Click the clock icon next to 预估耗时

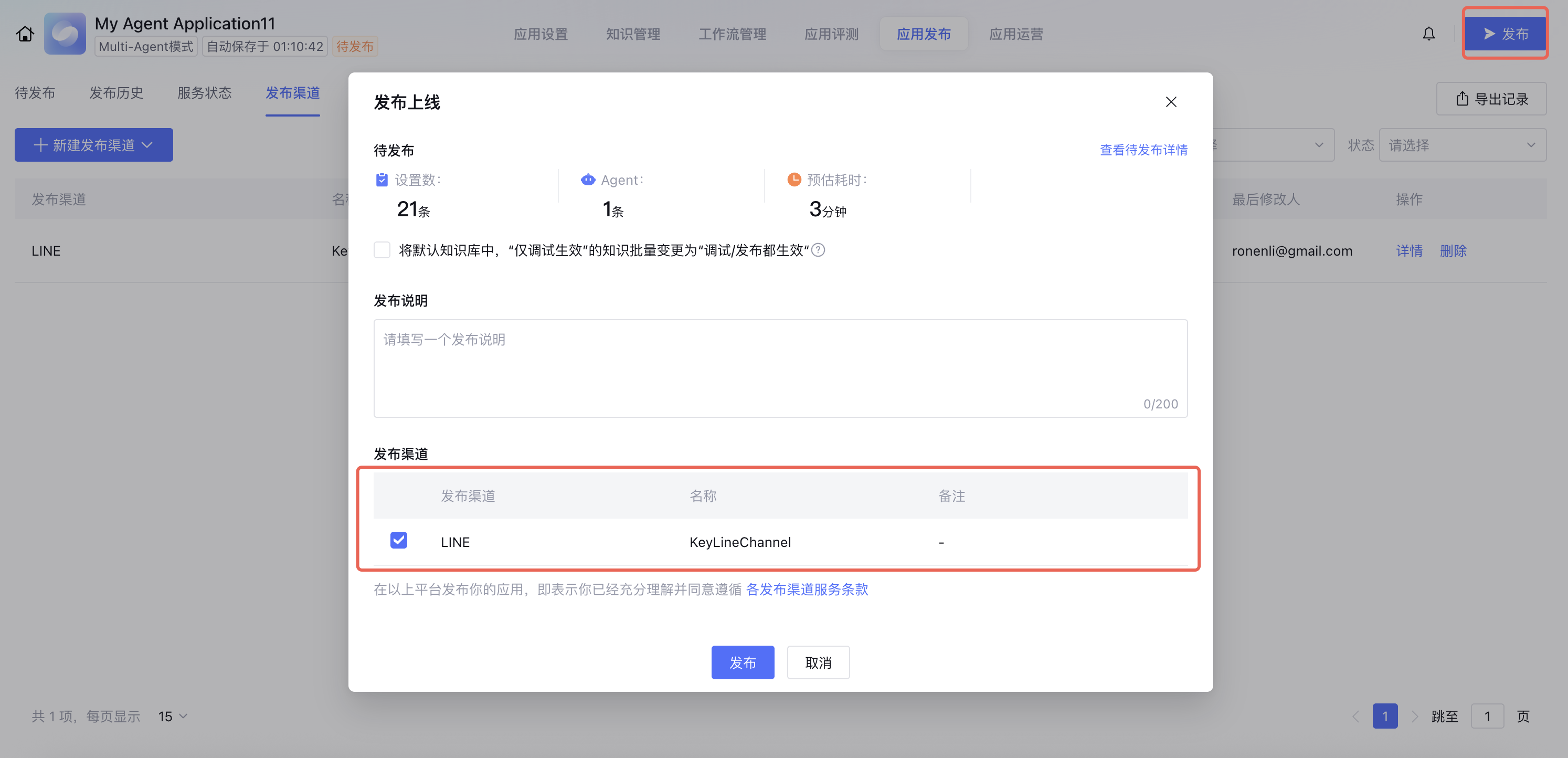[x=794, y=180]
